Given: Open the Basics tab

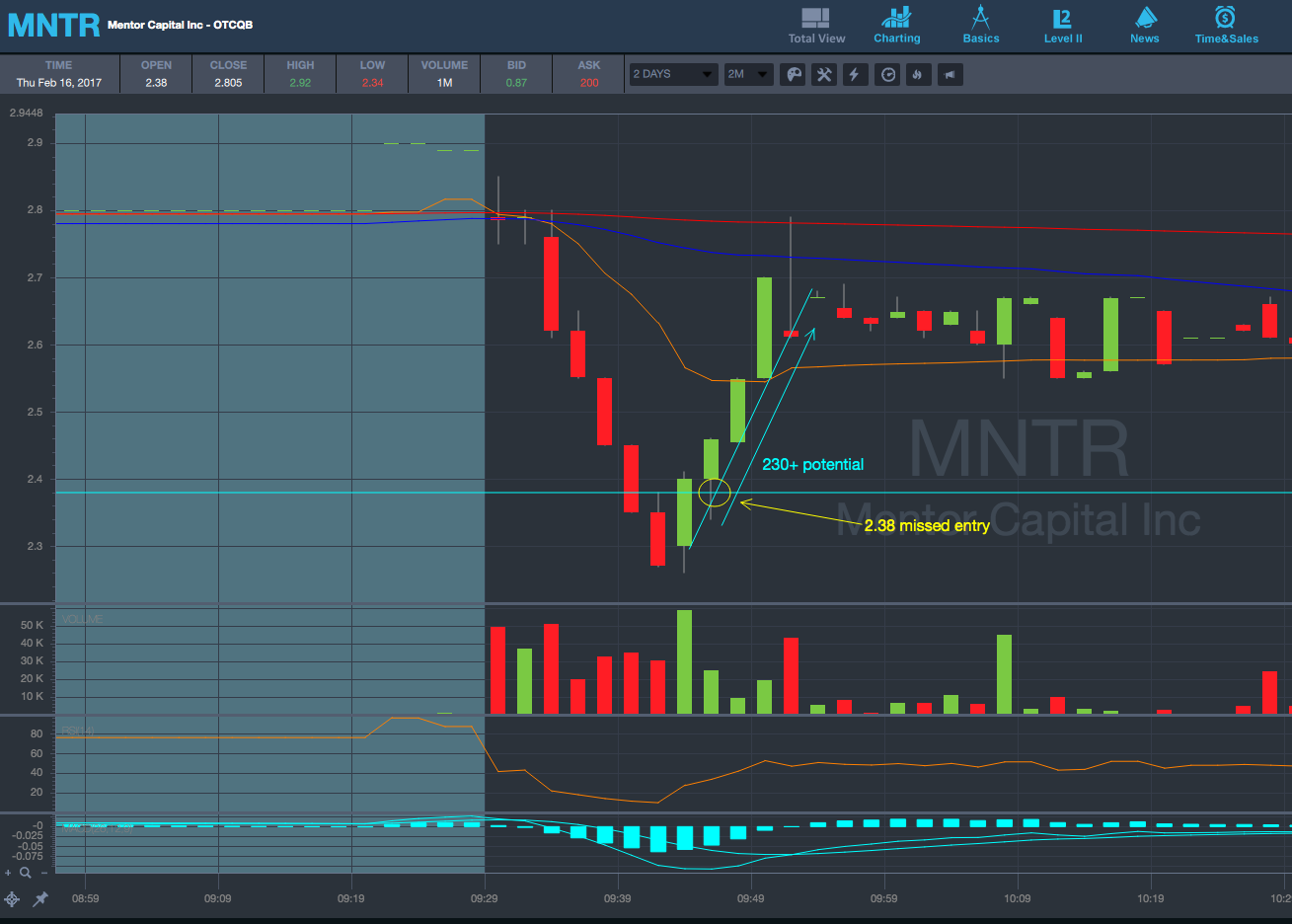Looking at the screenshot, I should [981, 26].
